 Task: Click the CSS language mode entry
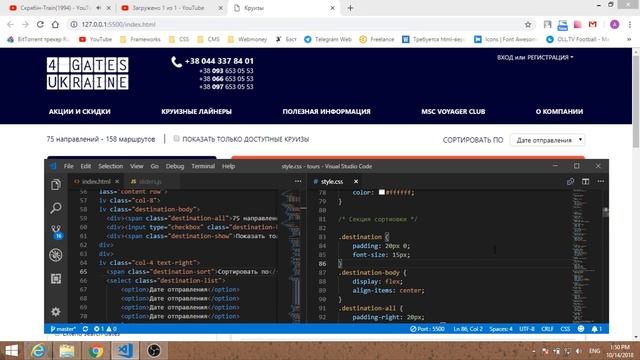[x=565, y=329]
